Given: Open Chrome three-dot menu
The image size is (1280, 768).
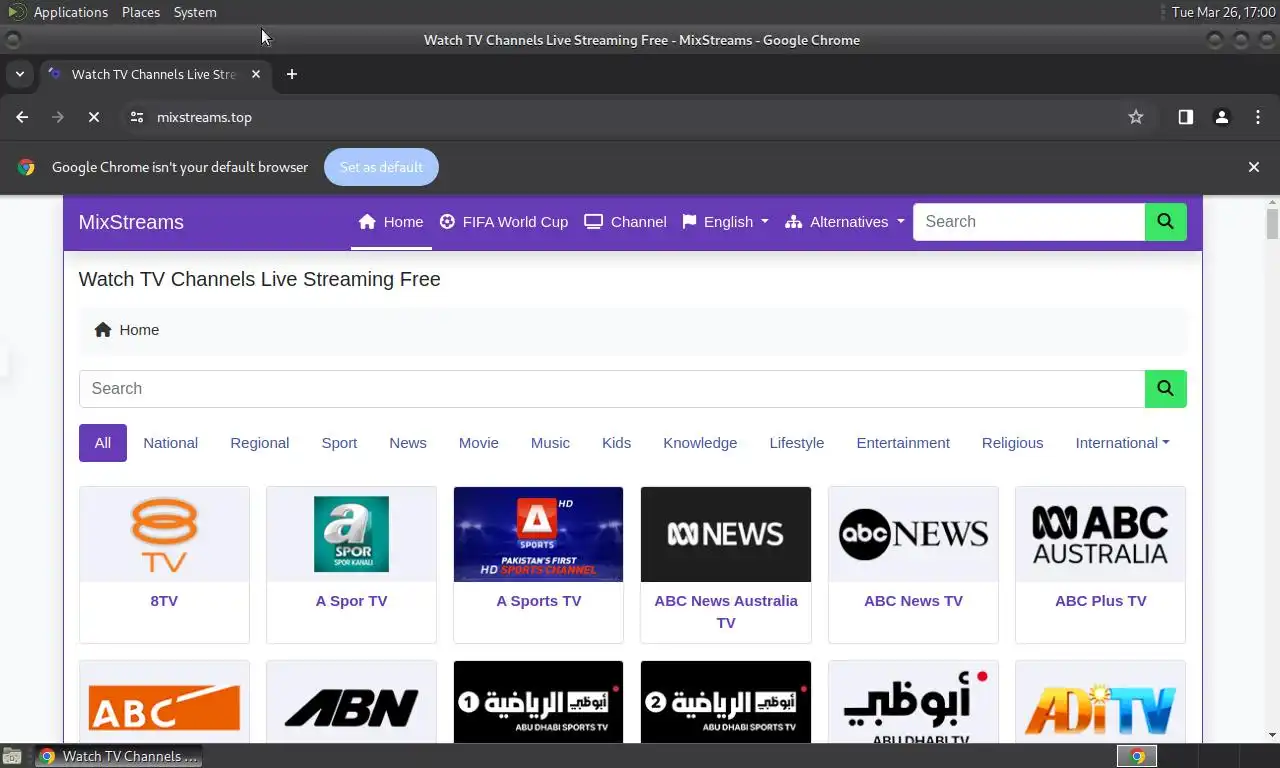Looking at the screenshot, I should tap(1258, 117).
